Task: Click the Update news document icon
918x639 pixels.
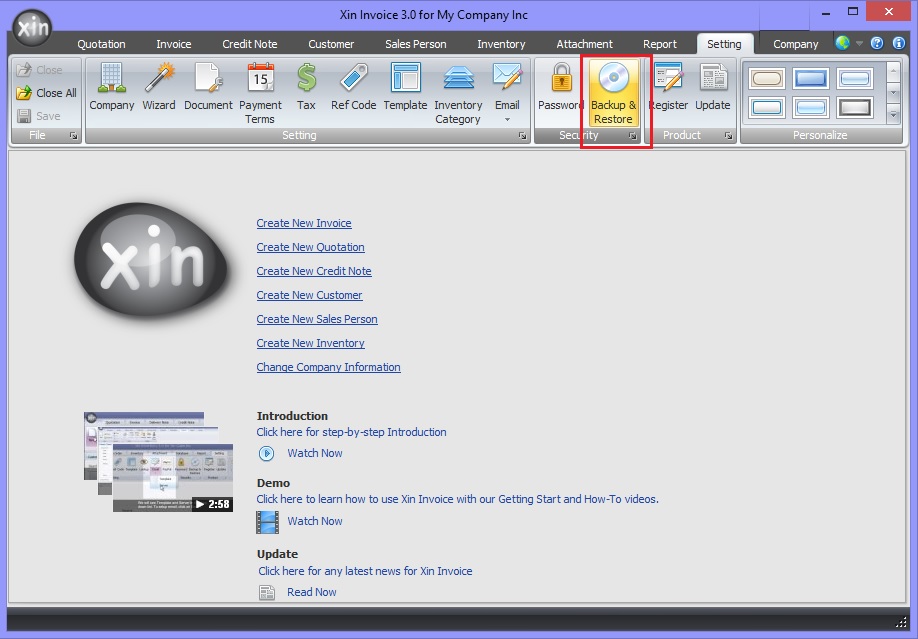Action: 267,593
